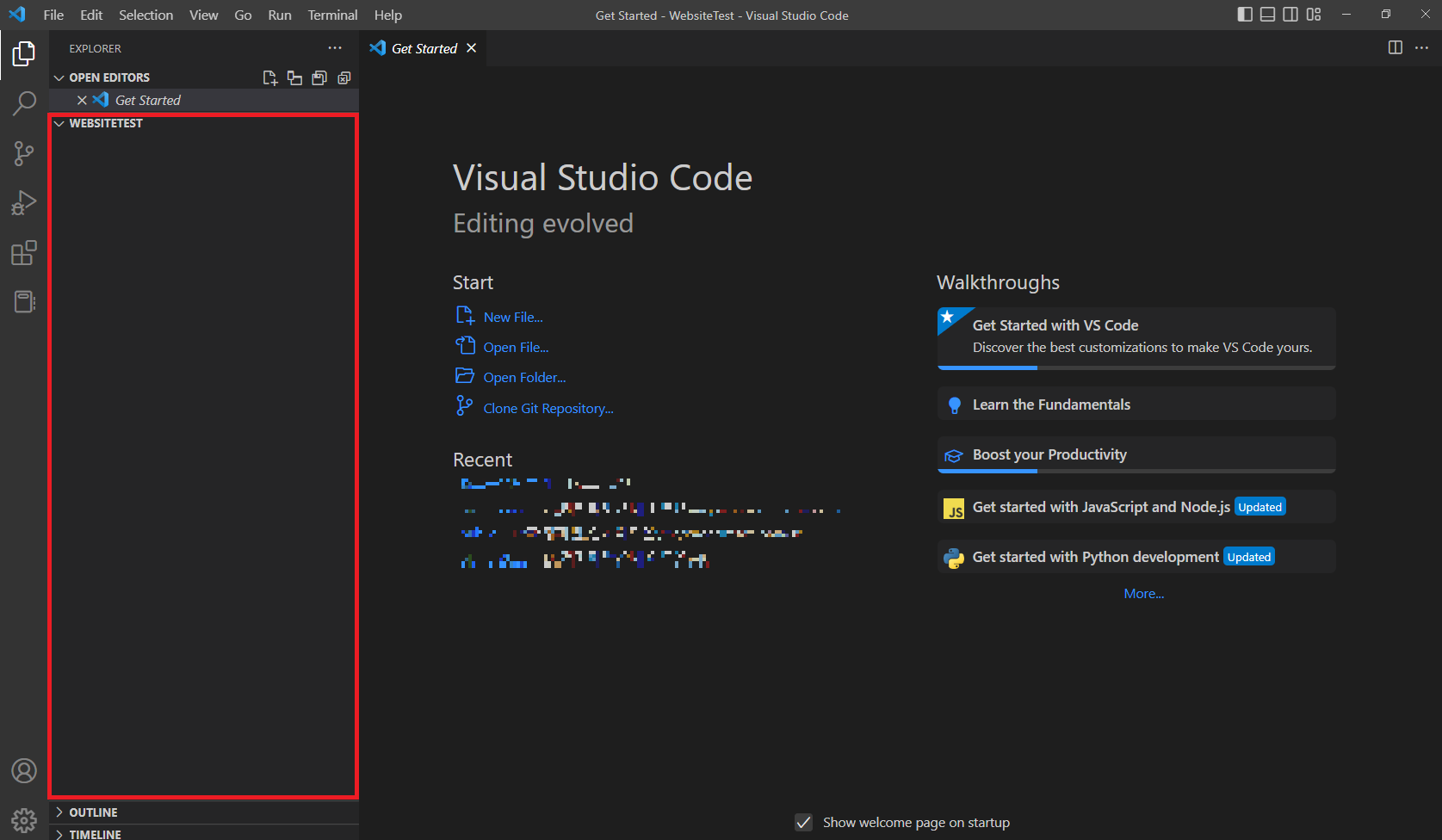
Task: Click Clone Git Repository... link
Action: [548, 408]
